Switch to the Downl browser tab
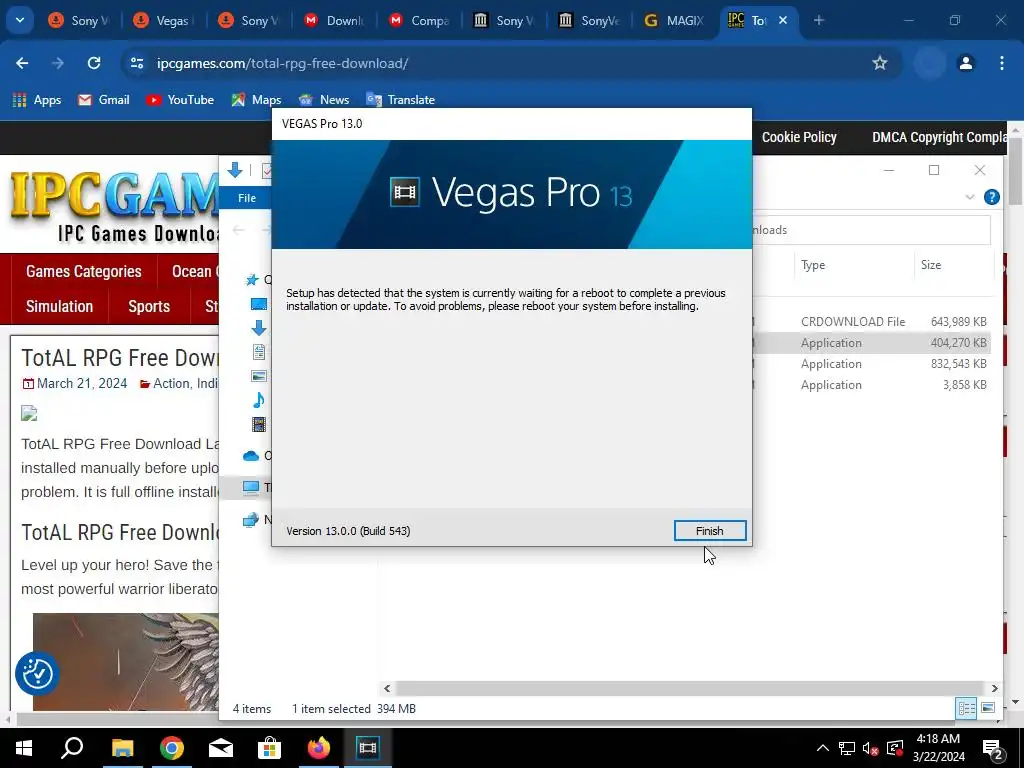This screenshot has height=768, width=1024. point(334,21)
